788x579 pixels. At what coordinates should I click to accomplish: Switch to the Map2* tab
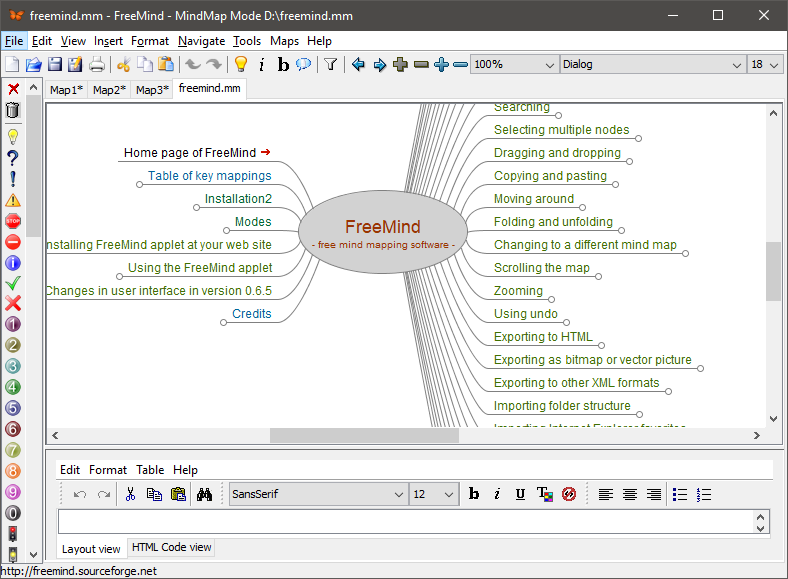(x=109, y=89)
